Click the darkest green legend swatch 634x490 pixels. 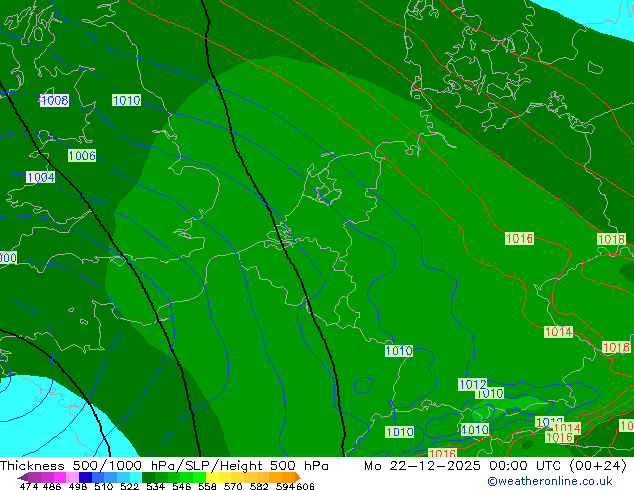click(x=148, y=477)
